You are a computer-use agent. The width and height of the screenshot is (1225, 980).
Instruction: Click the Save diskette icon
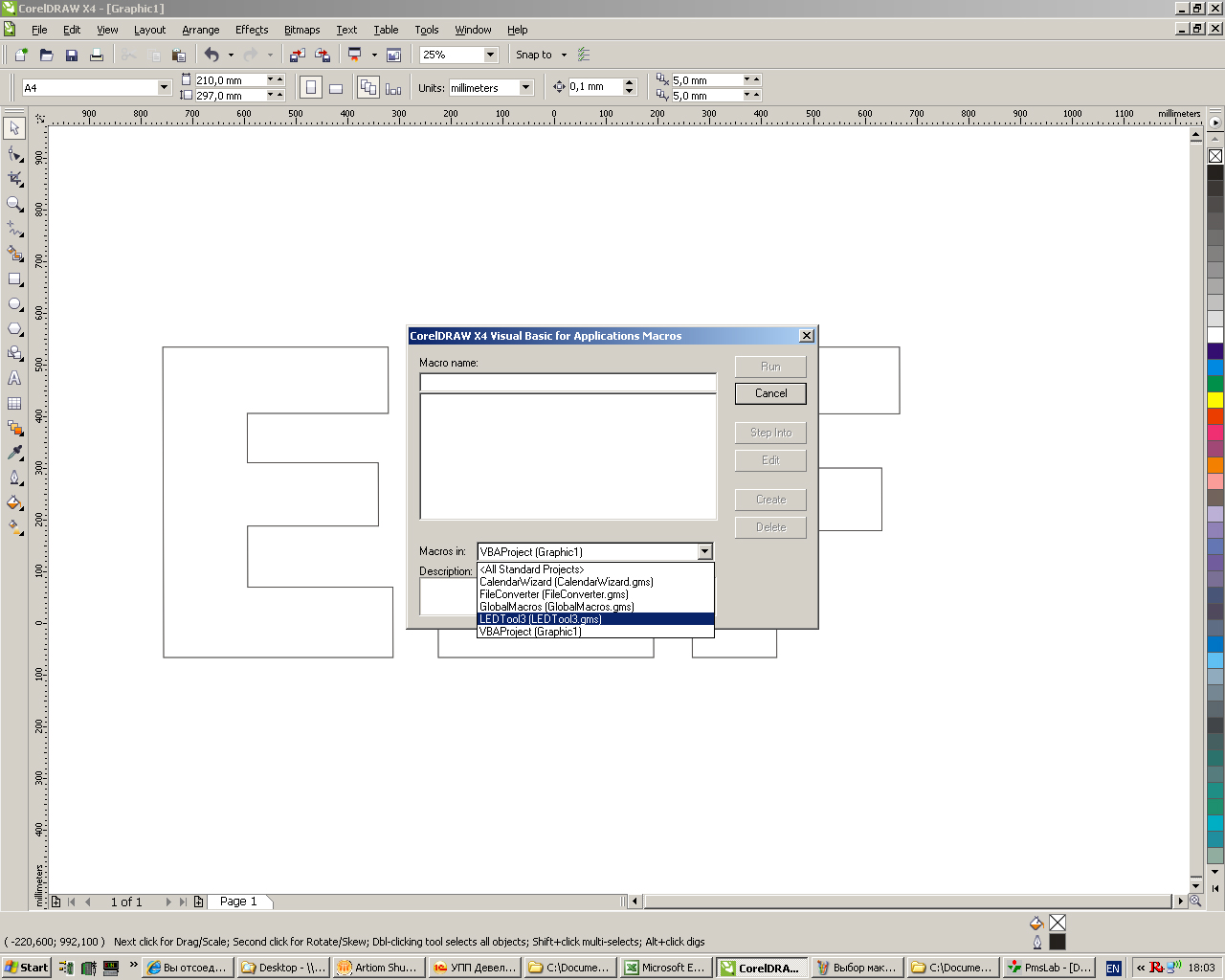[x=71, y=55]
